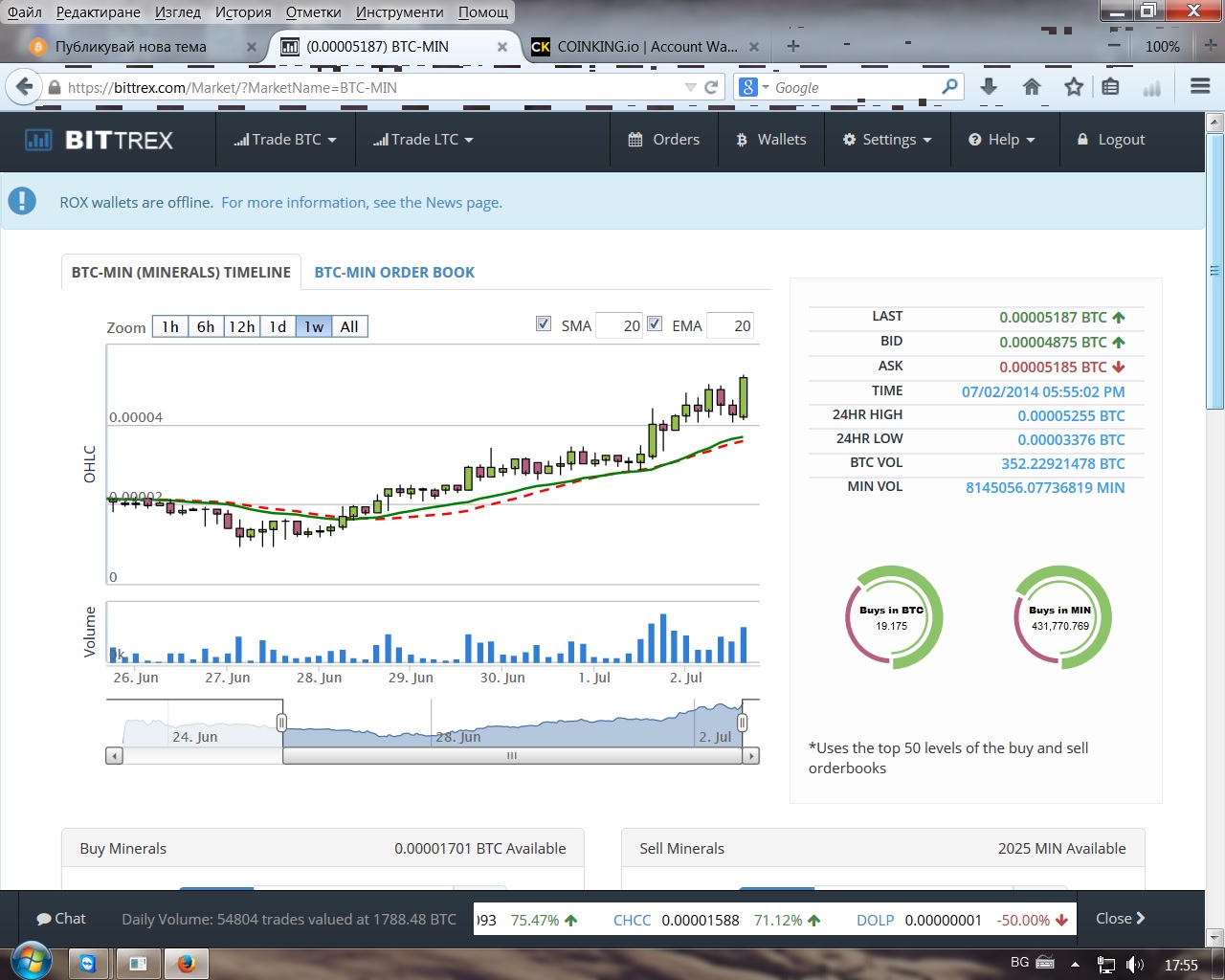The width and height of the screenshot is (1225, 980).
Task: Bookmark this page with star icon
Action: click(x=1074, y=87)
